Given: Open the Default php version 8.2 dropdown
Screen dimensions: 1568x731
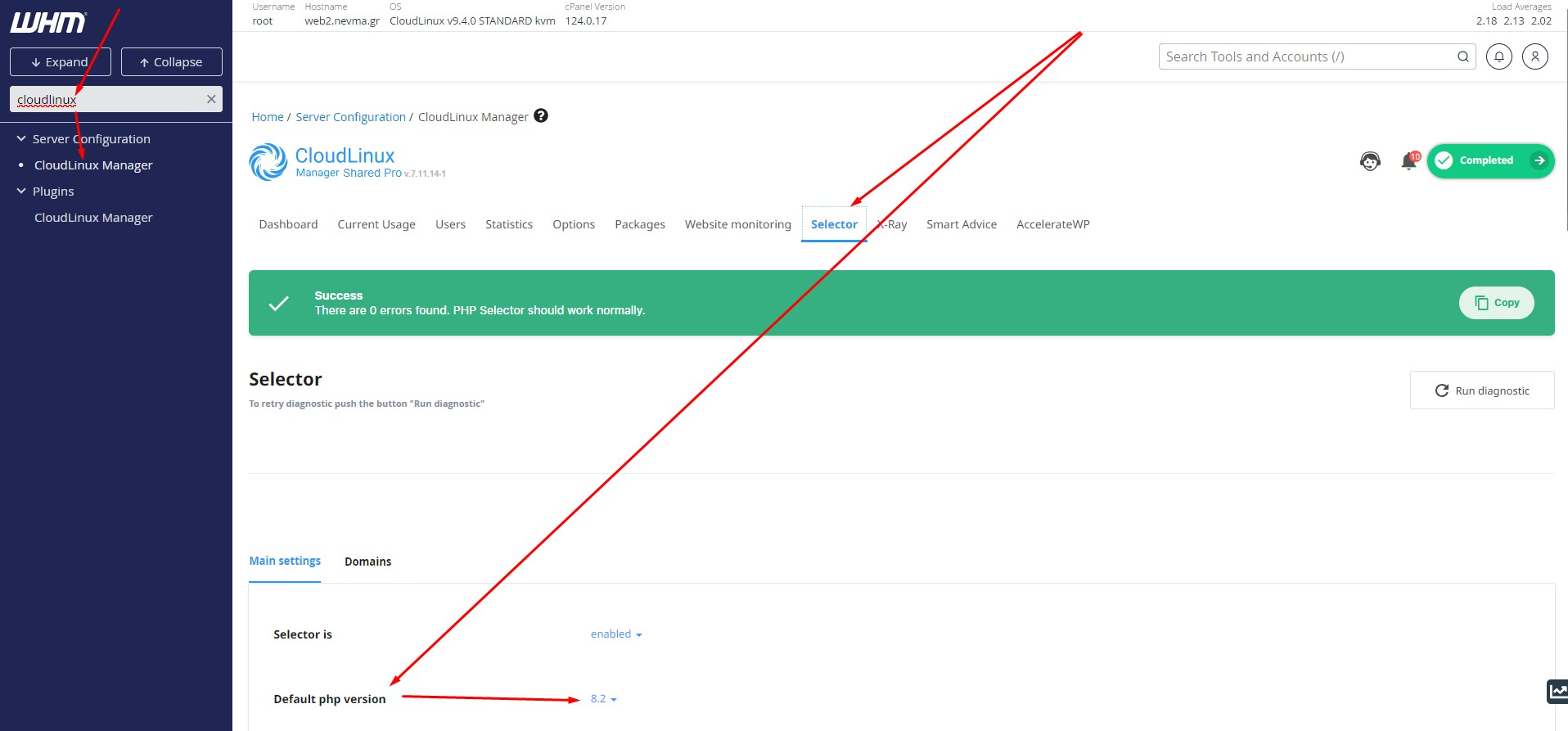Looking at the screenshot, I should [x=603, y=699].
